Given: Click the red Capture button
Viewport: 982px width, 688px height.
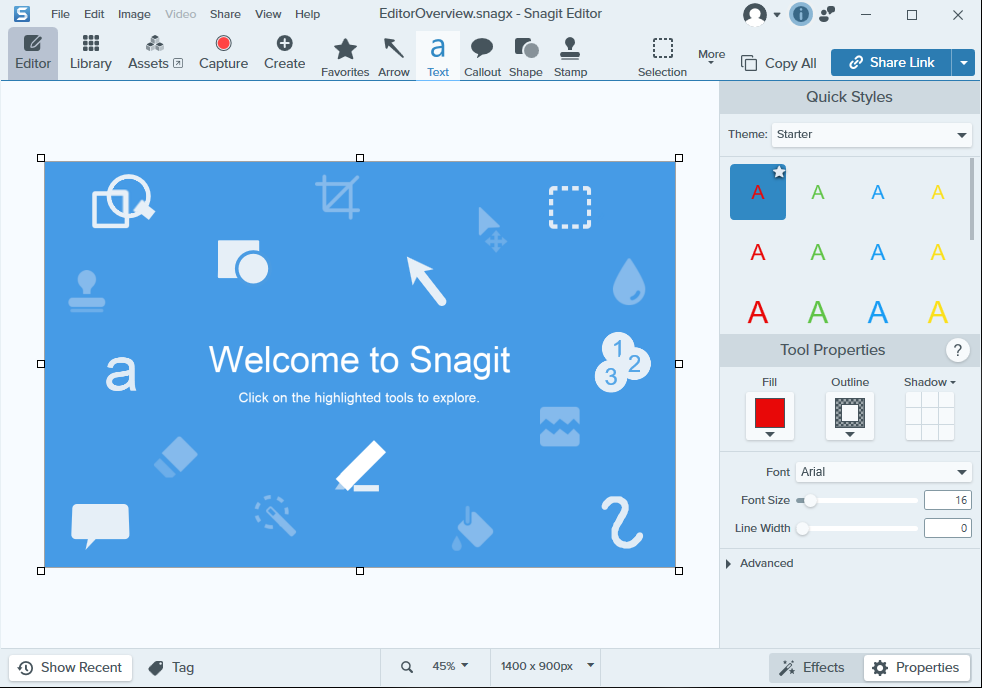Looking at the screenshot, I should point(223,53).
